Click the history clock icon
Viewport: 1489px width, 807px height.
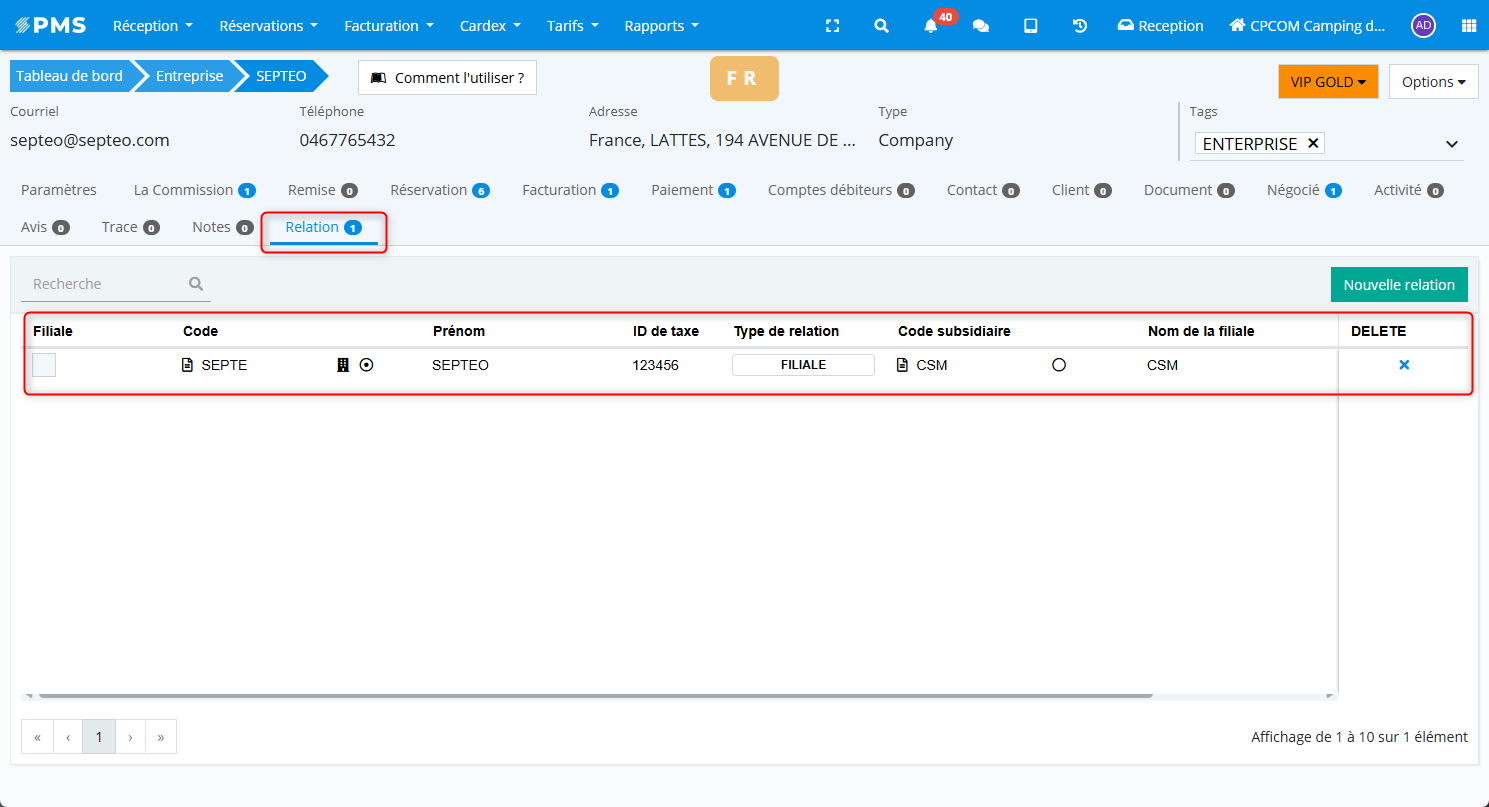[1080, 26]
